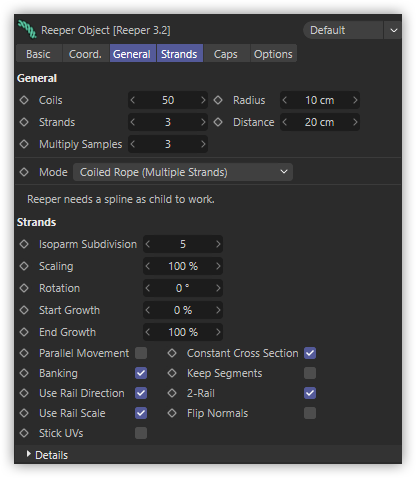Image resolution: width=416 pixels, height=478 pixels.
Task: Disable the Banking checkbox
Action: click(141, 373)
